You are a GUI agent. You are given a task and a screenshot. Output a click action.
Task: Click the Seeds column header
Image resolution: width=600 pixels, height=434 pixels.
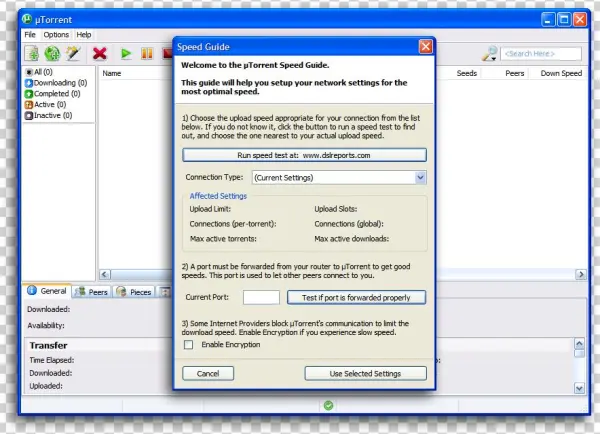(x=466, y=73)
